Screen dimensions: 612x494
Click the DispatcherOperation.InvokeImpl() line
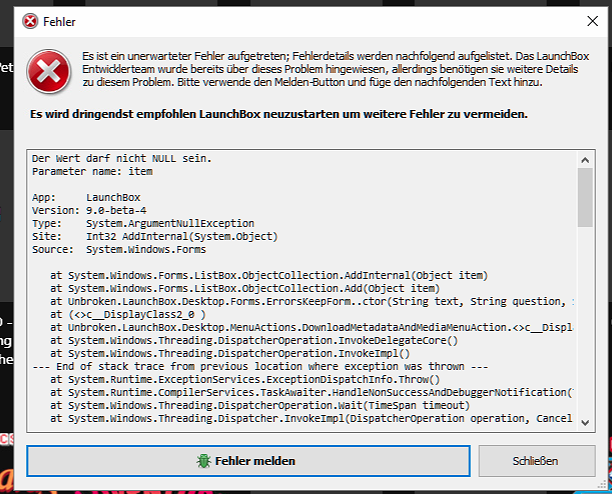(x=230, y=353)
